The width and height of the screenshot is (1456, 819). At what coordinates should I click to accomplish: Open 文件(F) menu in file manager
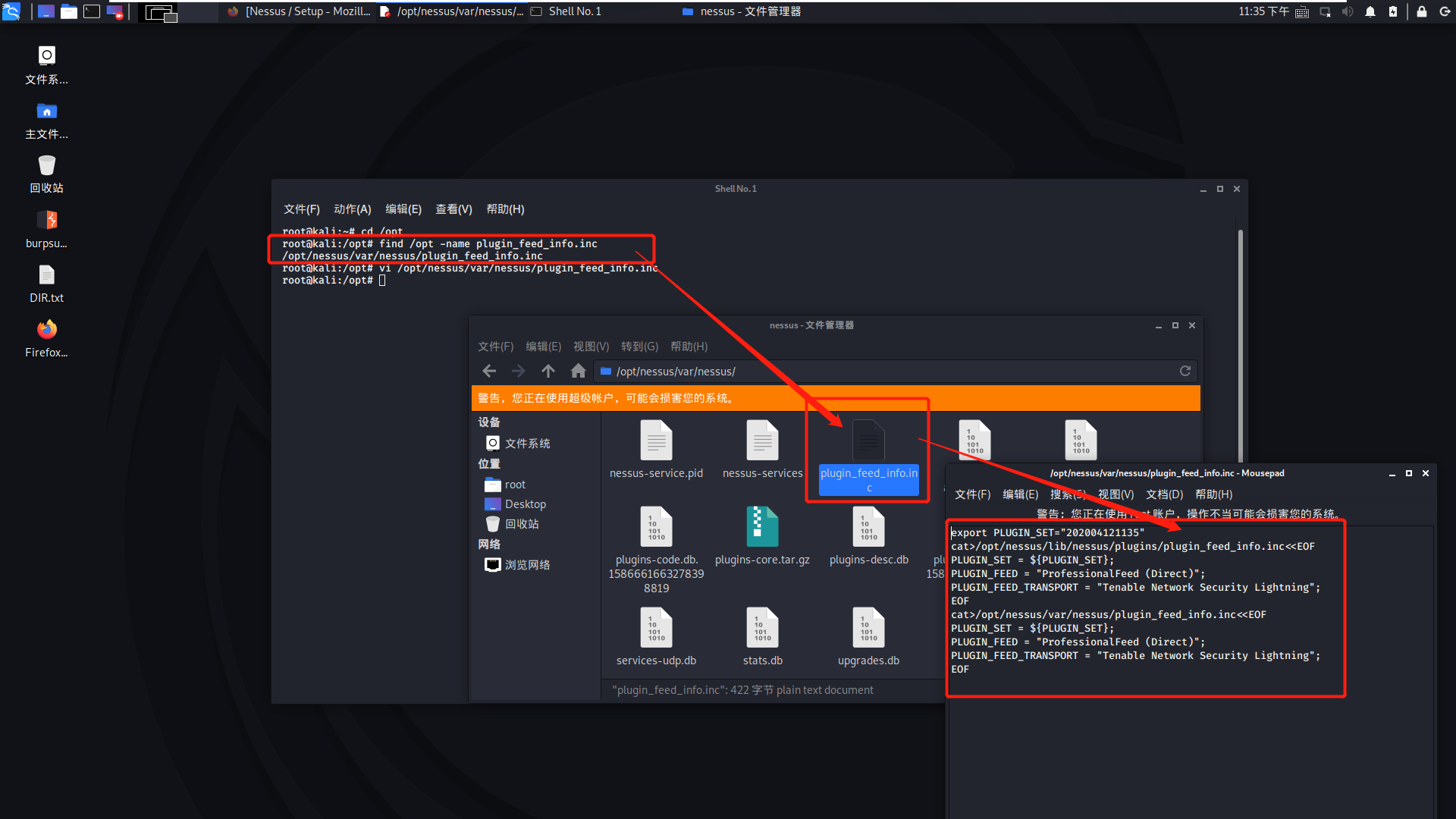tap(496, 347)
